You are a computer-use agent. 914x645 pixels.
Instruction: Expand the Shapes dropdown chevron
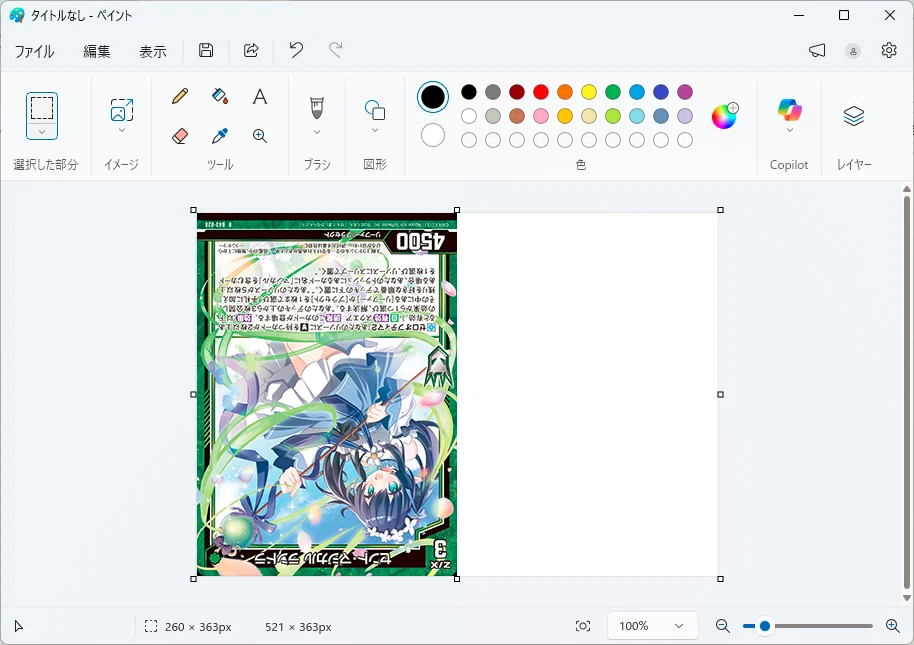pyautogui.click(x=375, y=131)
